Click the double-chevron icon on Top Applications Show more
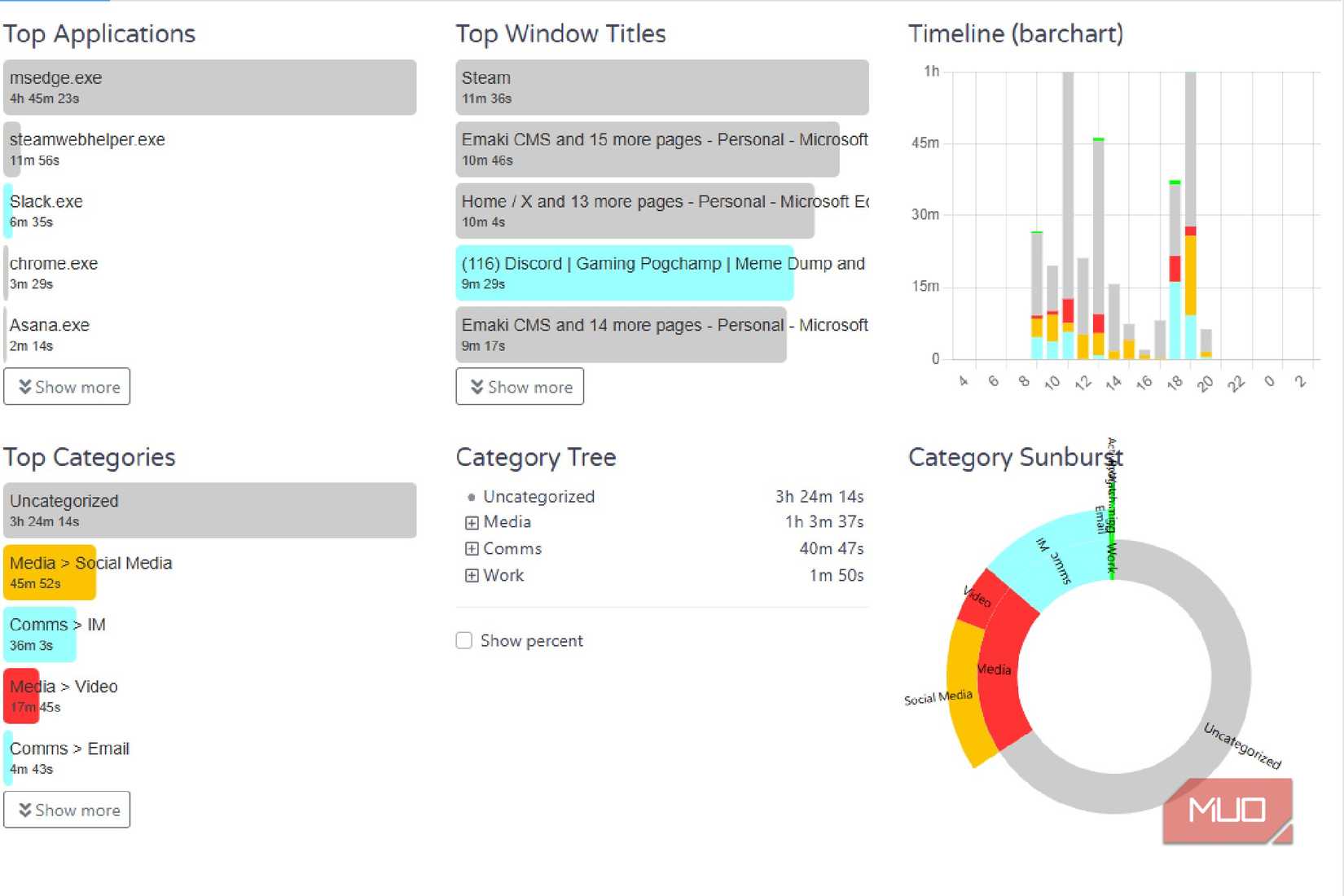 tap(25, 386)
